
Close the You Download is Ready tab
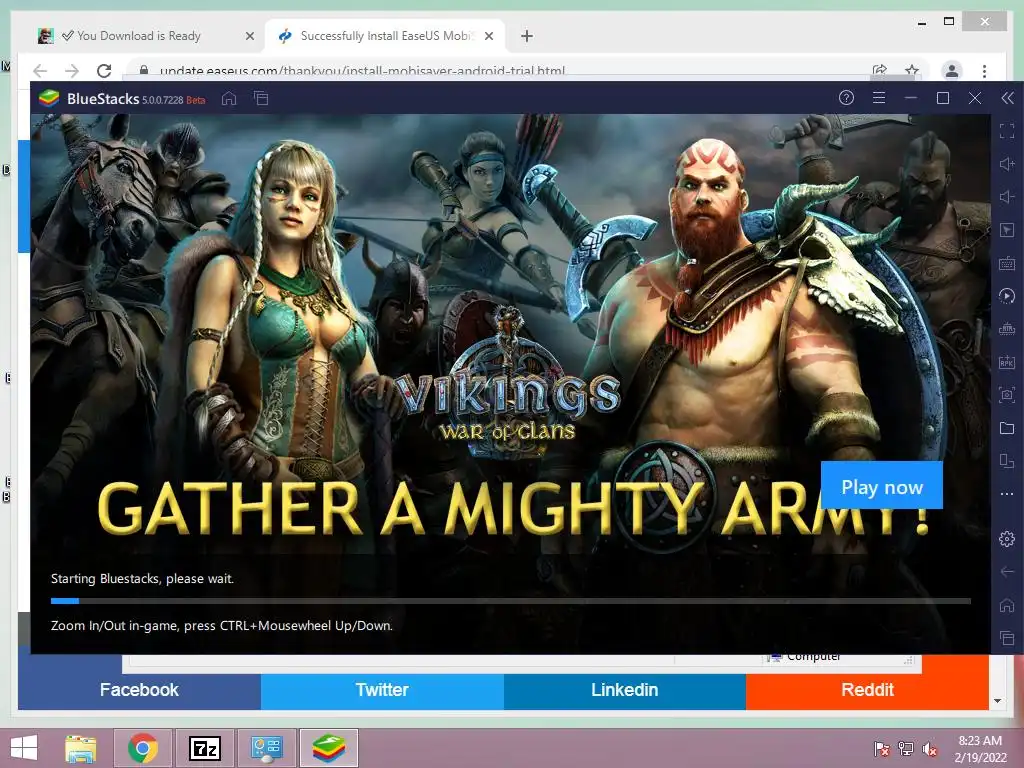pyautogui.click(x=249, y=36)
